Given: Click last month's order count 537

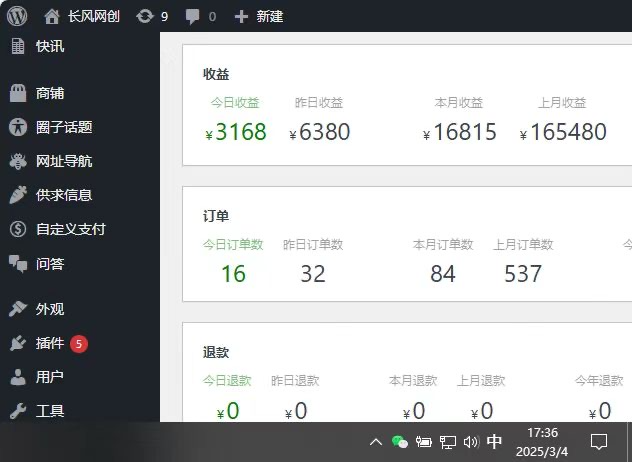Looking at the screenshot, I should tap(523, 274).
